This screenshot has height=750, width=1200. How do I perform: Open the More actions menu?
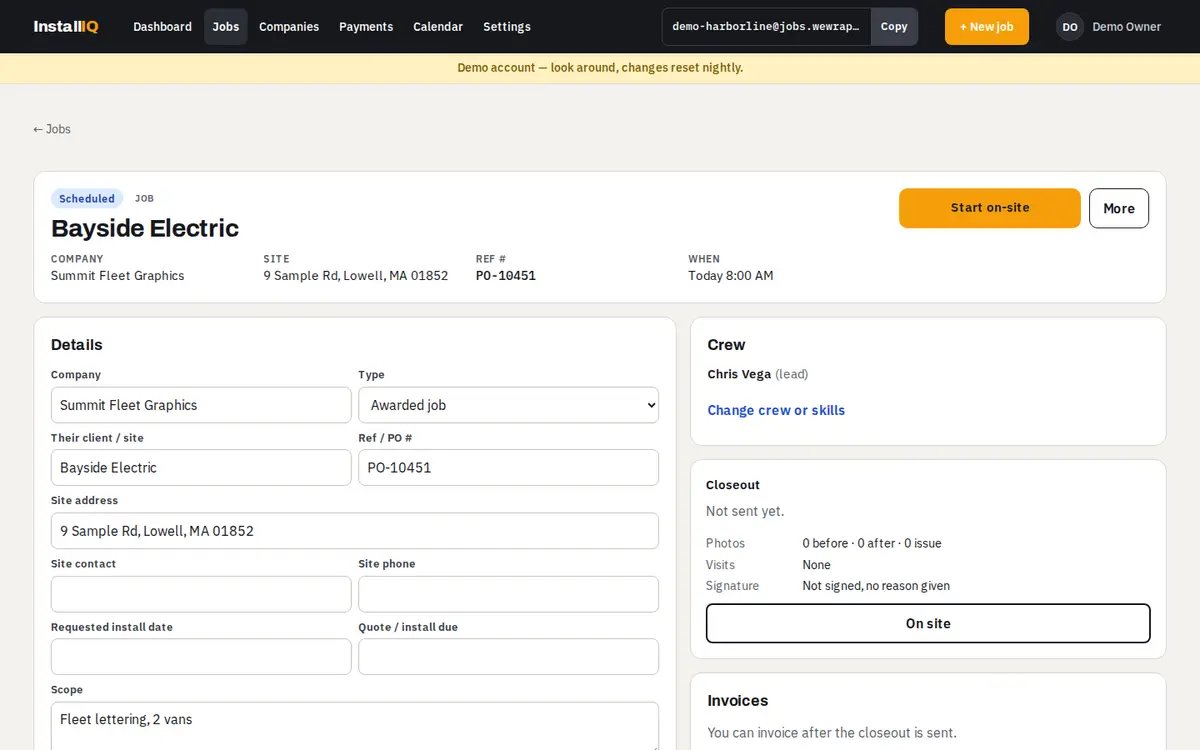(x=1119, y=208)
